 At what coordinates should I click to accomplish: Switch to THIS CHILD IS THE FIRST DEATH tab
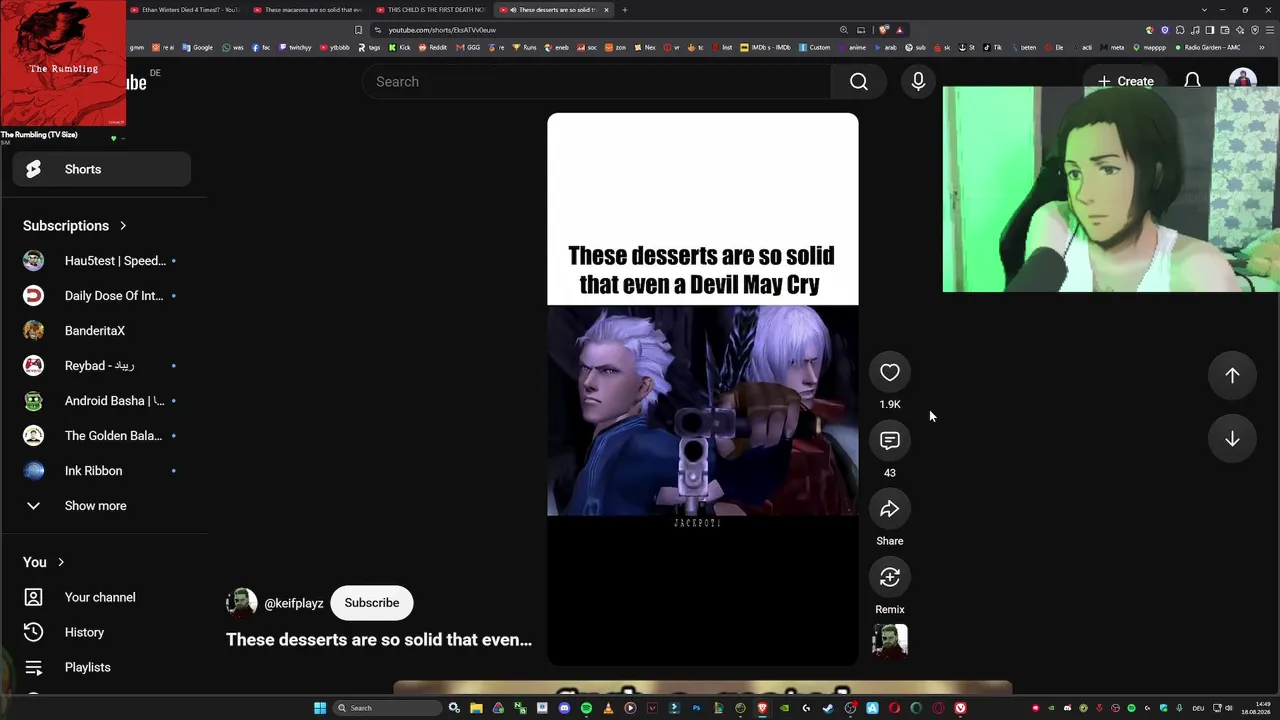[431, 10]
